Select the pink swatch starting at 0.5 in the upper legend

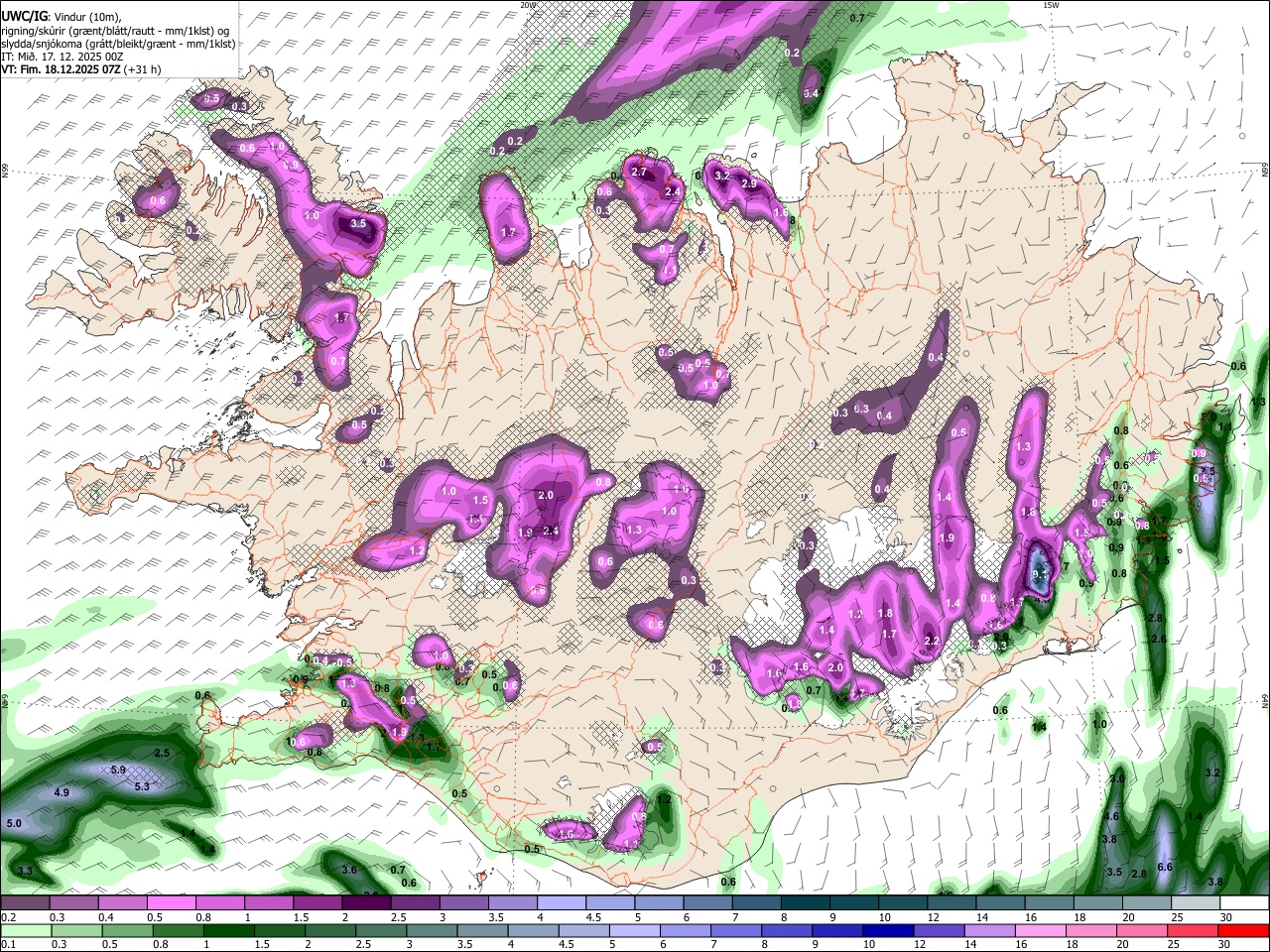[x=171, y=902]
